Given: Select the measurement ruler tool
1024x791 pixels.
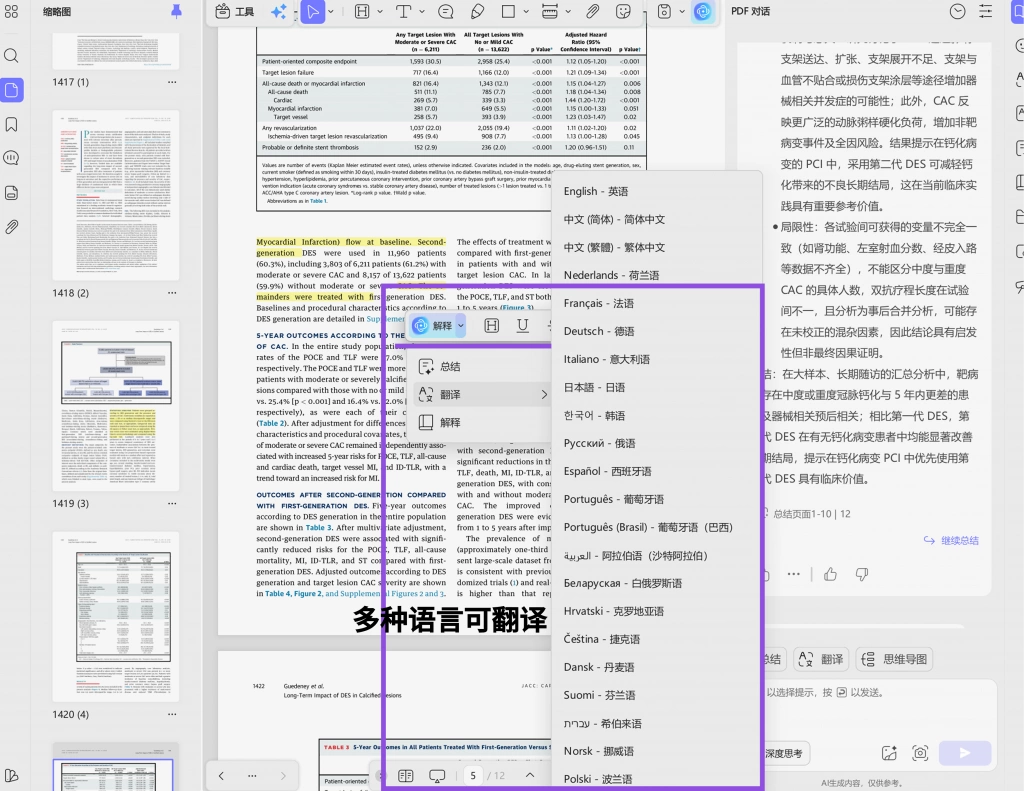Looking at the screenshot, I should [x=550, y=12].
